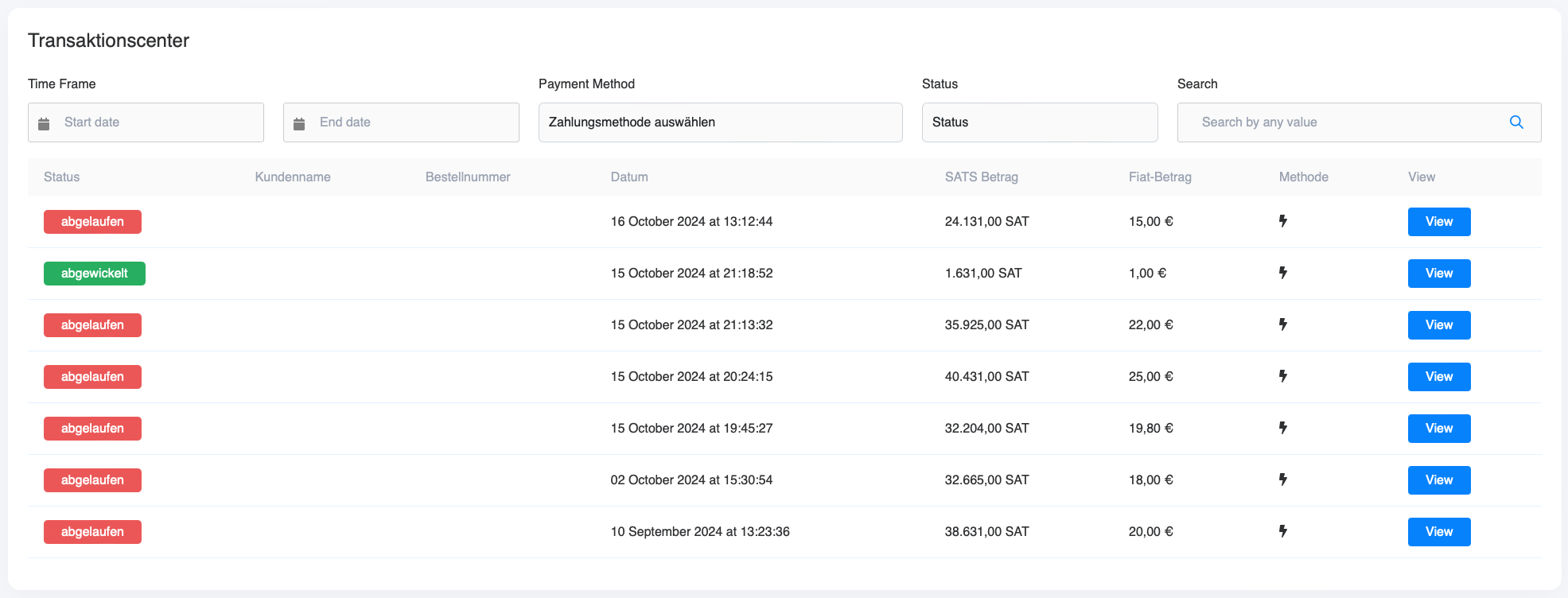
Task: Open the End date picker field
Action: click(x=414, y=122)
